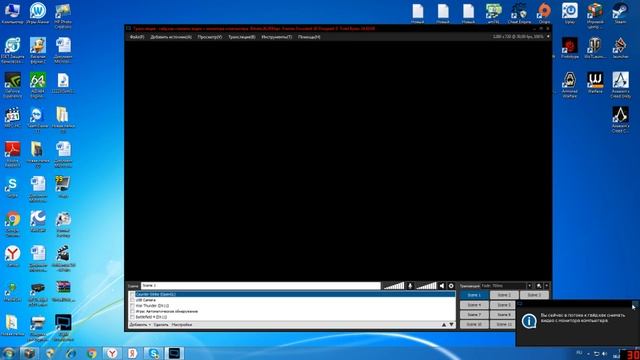Select GeForce Experience desktop icon
The width and height of the screenshot is (640, 360).
coord(12,84)
